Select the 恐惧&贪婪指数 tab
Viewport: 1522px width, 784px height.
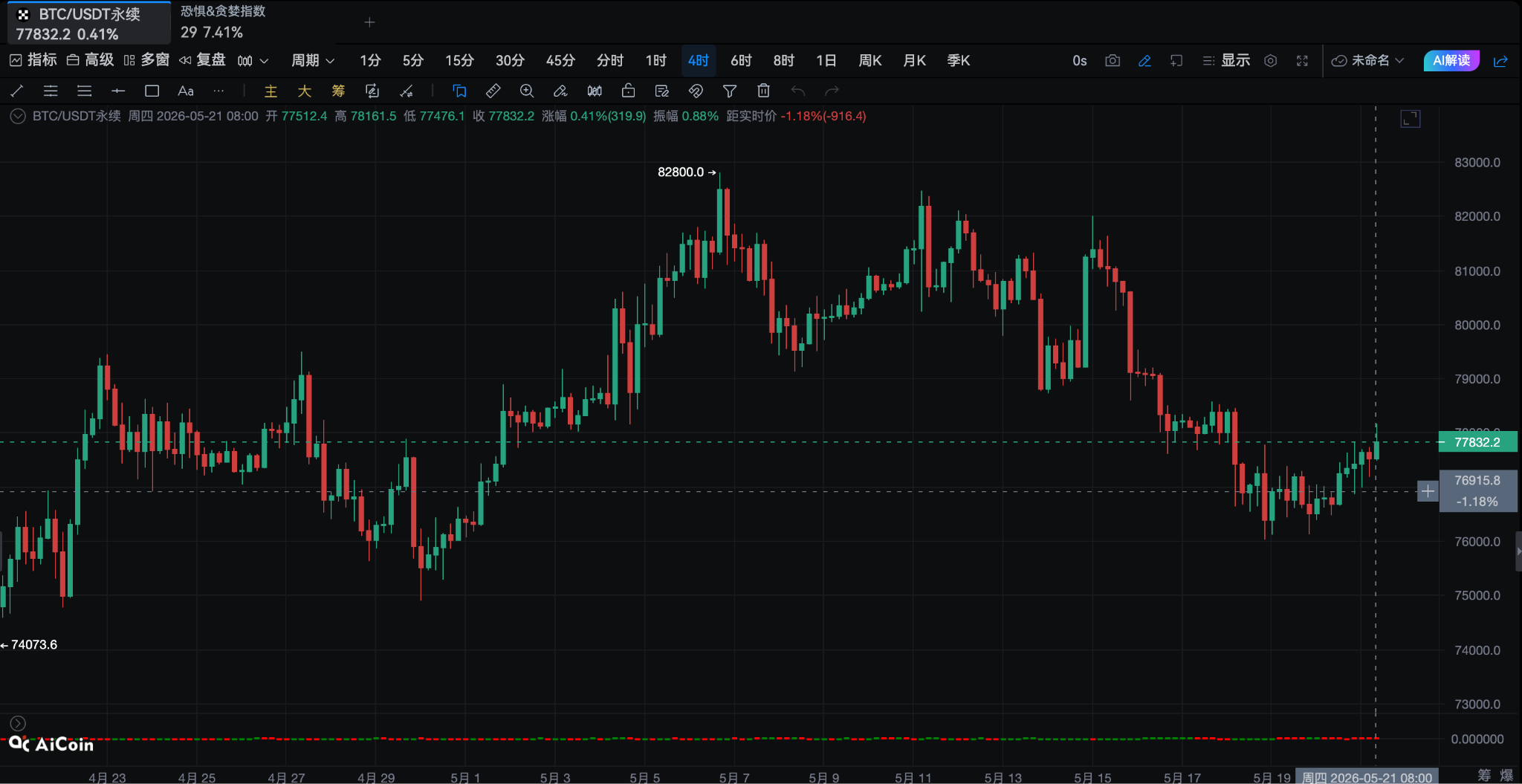223,22
